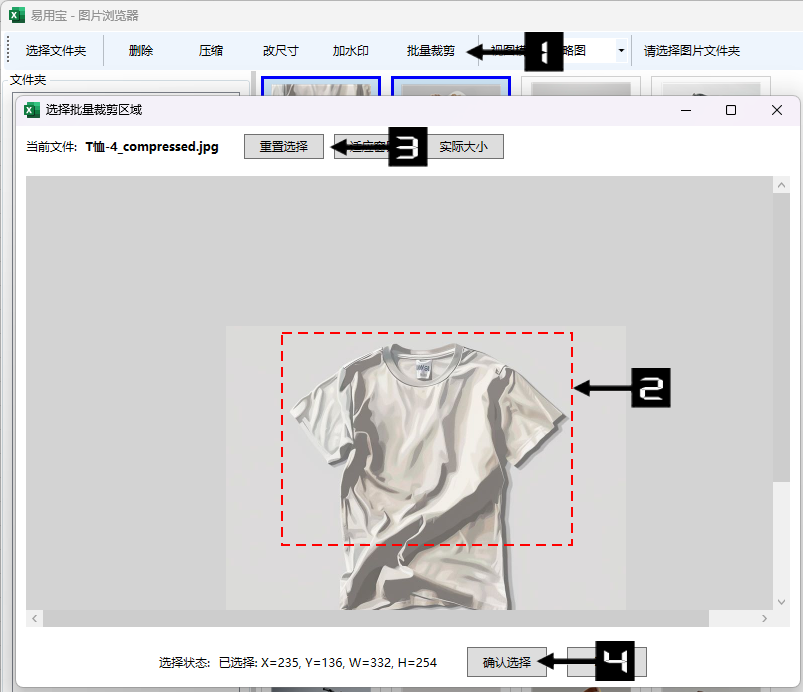Click inside the red dashed crop selection
Viewport: 803px width, 692px height.
coord(426,438)
